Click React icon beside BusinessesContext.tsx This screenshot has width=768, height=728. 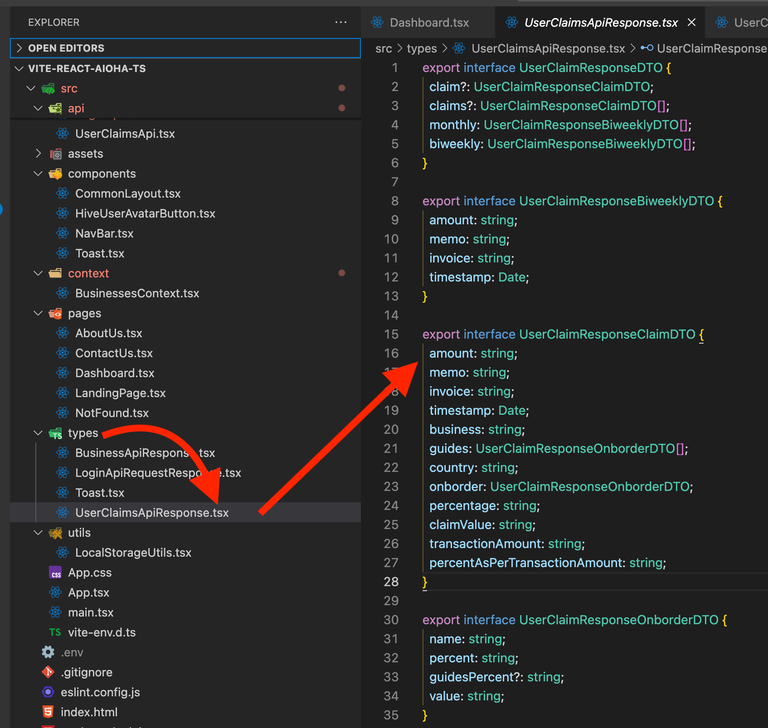tap(62, 293)
